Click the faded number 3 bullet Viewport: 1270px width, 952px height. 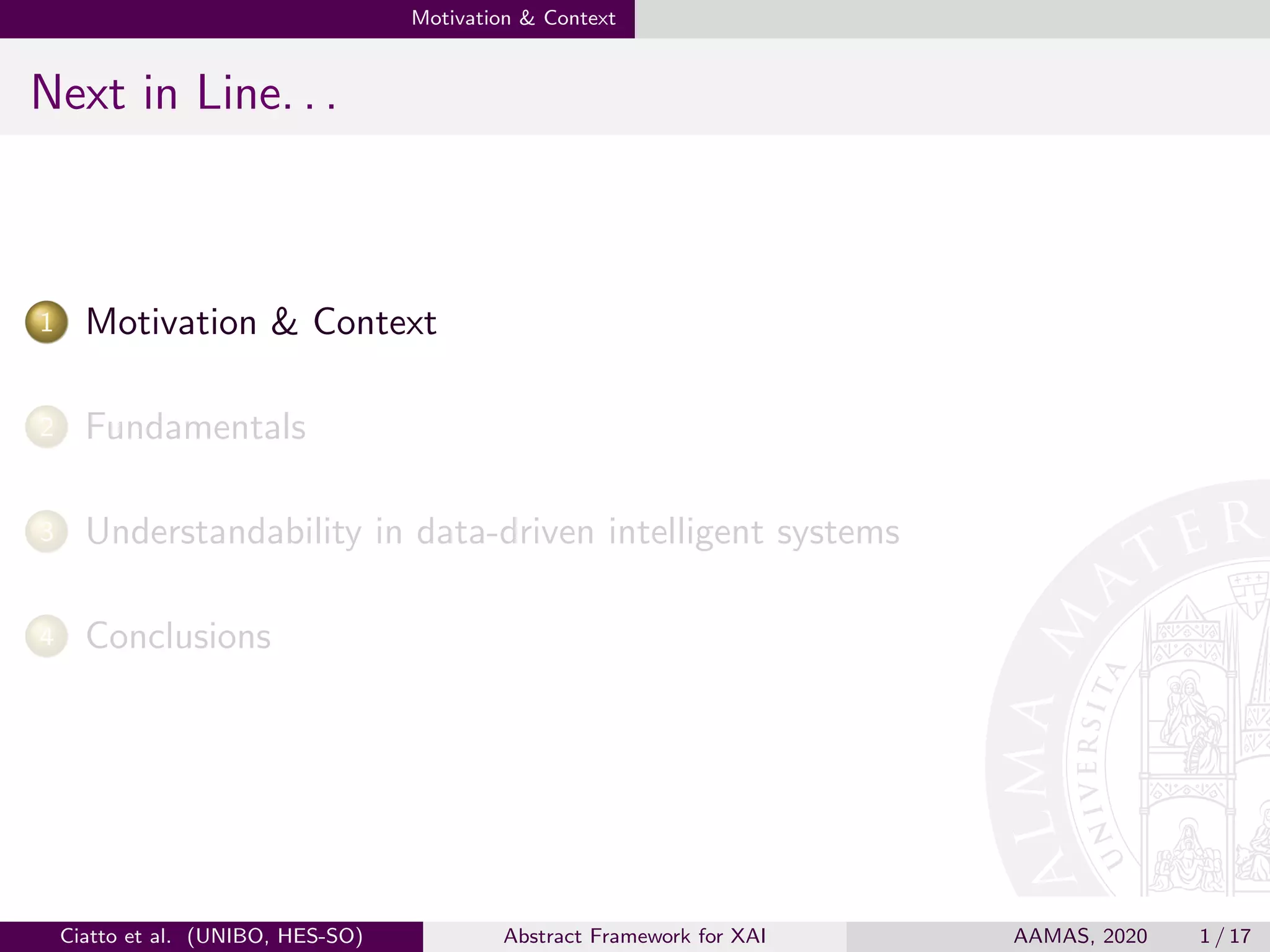(x=47, y=532)
